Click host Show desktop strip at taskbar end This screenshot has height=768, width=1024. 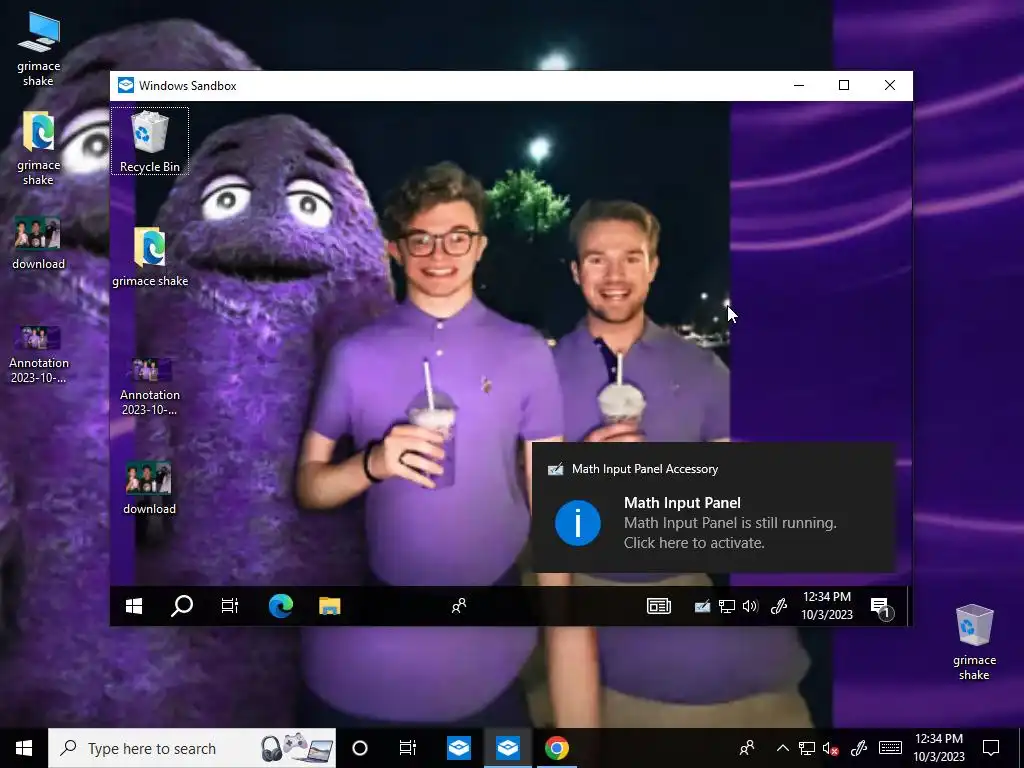(1021, 748)
